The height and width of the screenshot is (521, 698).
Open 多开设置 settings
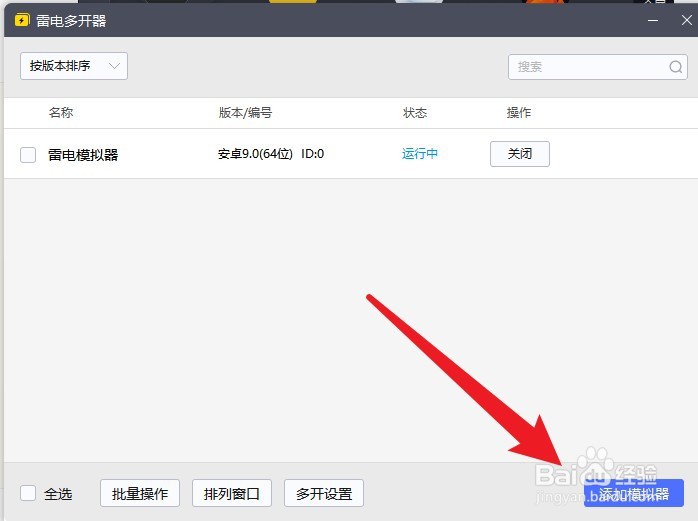[324, 493]
